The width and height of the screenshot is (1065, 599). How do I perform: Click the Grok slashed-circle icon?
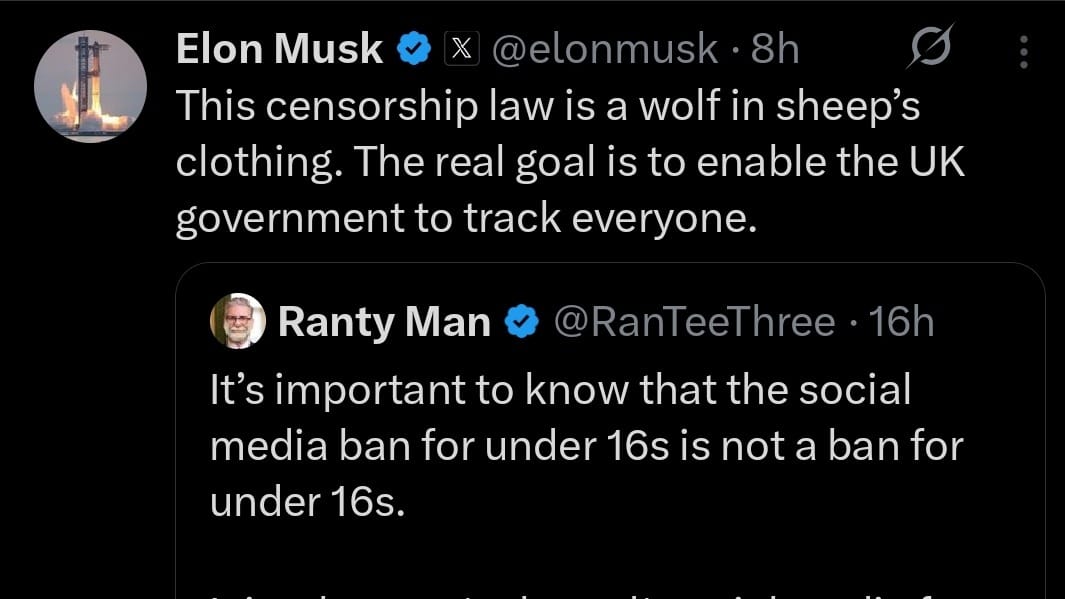point(930,47)
